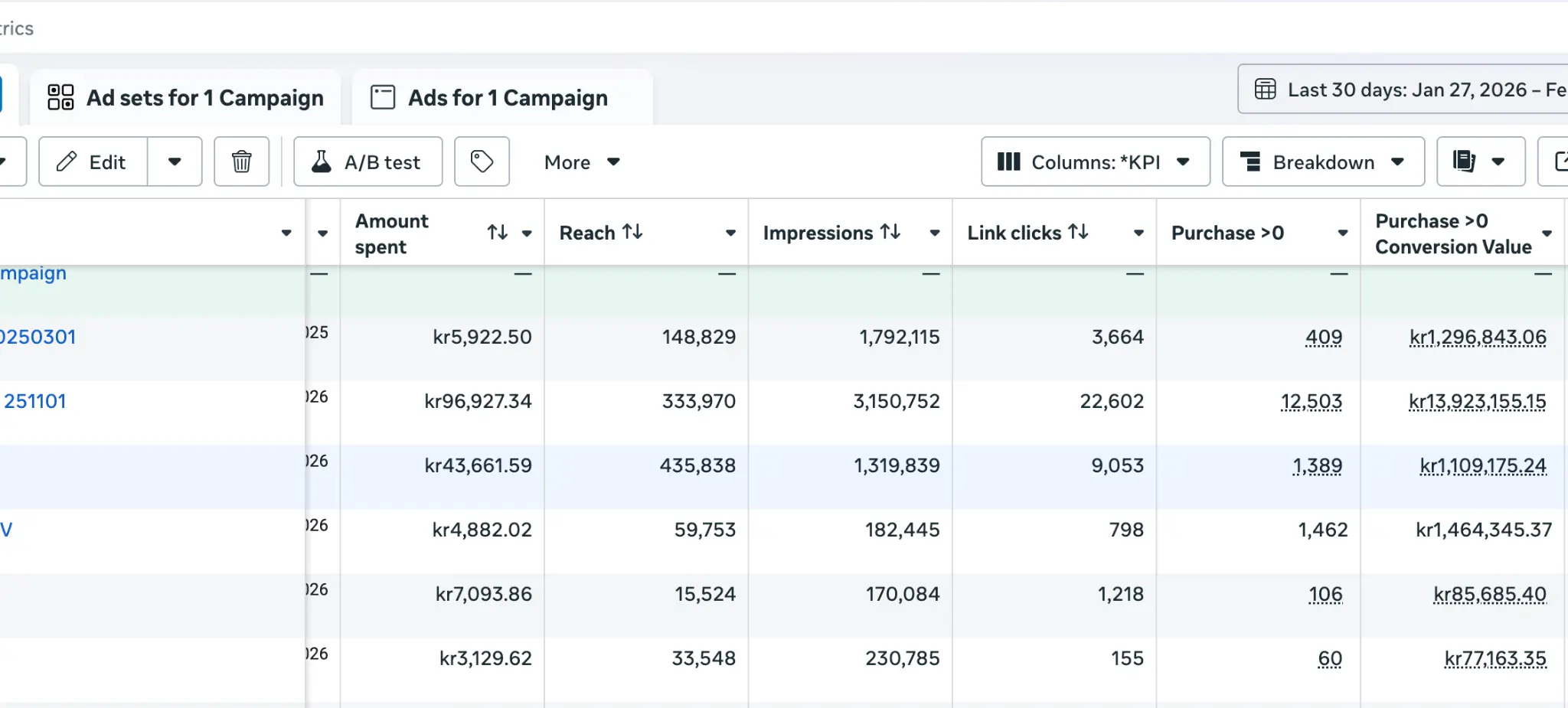Screen dimensions: 1568x708
Task: Expand the Edit button dropdown arrow
Action: pos(175,162)
